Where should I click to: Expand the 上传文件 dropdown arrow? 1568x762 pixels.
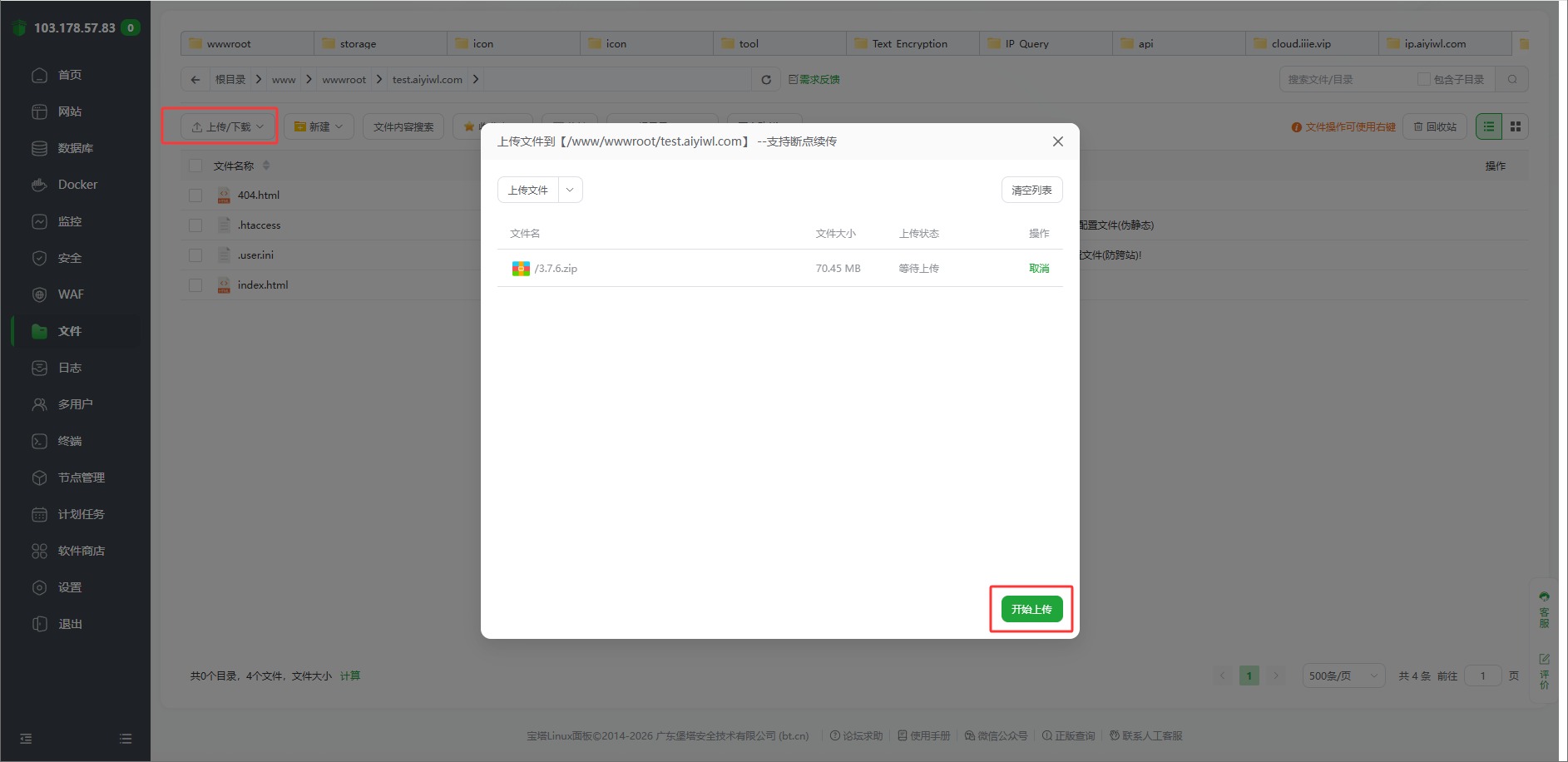click(570, 190)
